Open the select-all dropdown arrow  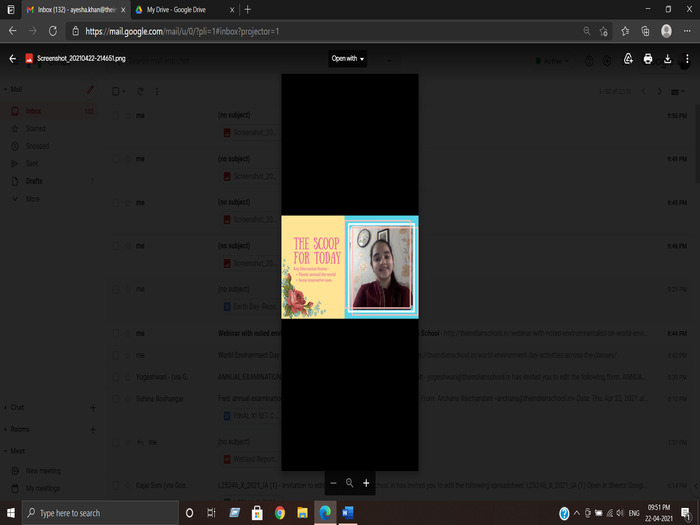pos(124,92)
